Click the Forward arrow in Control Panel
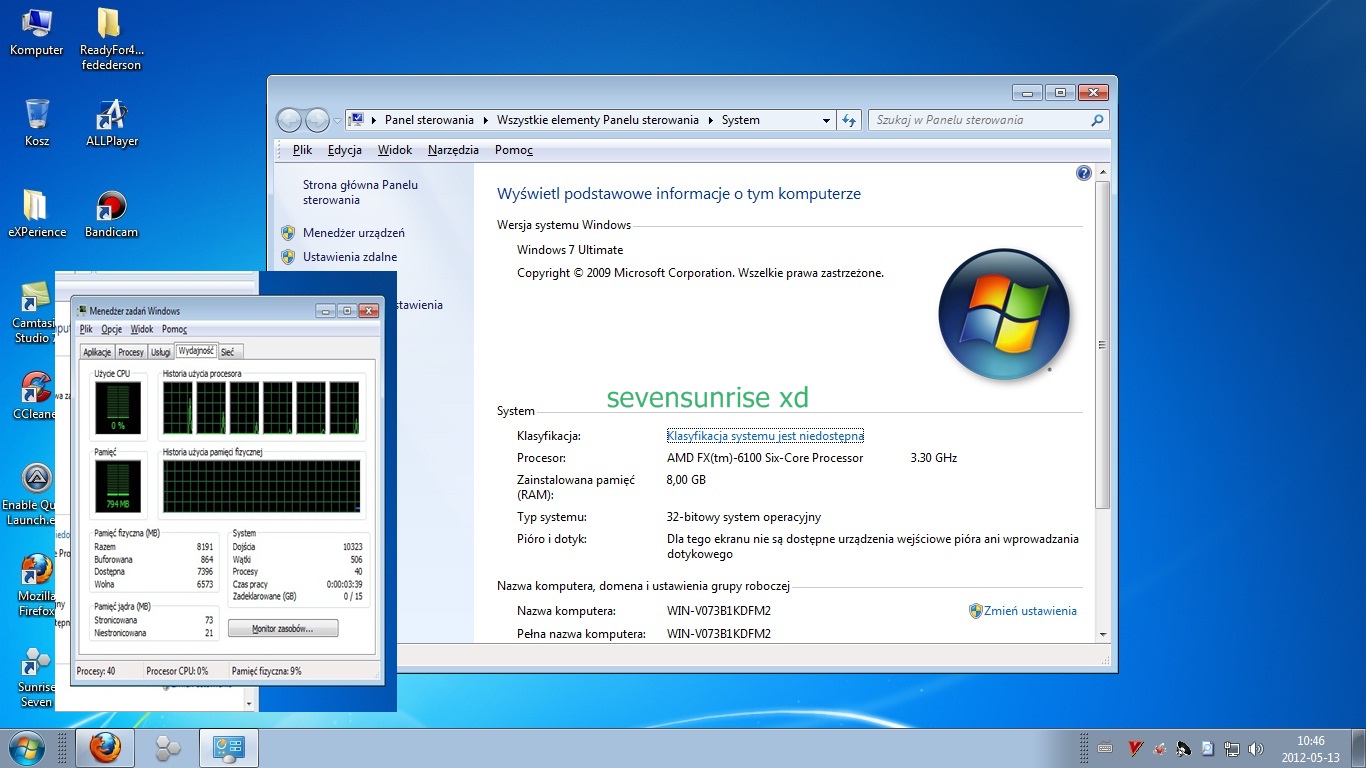Screen dimensions: 1366x768 pos(317,120)
